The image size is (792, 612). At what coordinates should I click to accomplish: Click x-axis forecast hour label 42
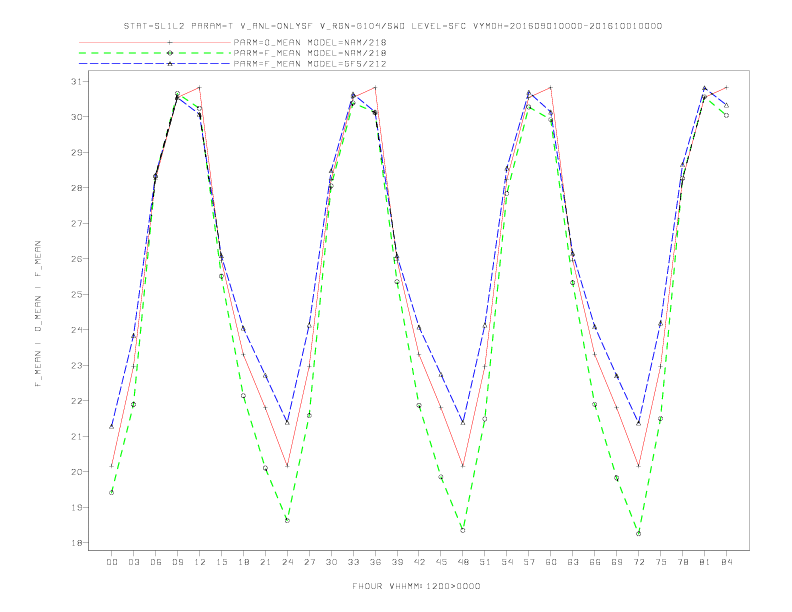[419, 562]
